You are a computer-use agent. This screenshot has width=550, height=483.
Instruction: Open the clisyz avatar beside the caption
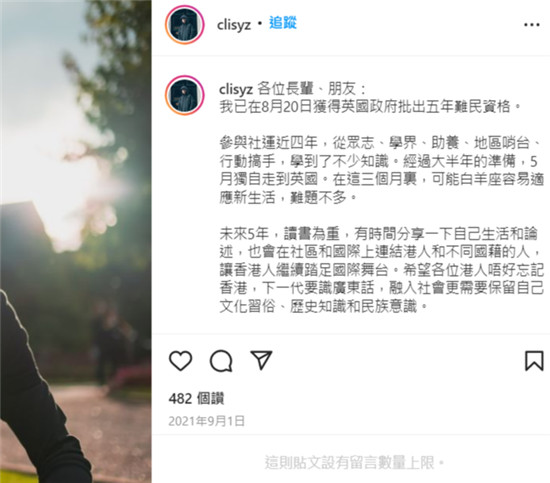click(185, 95)
